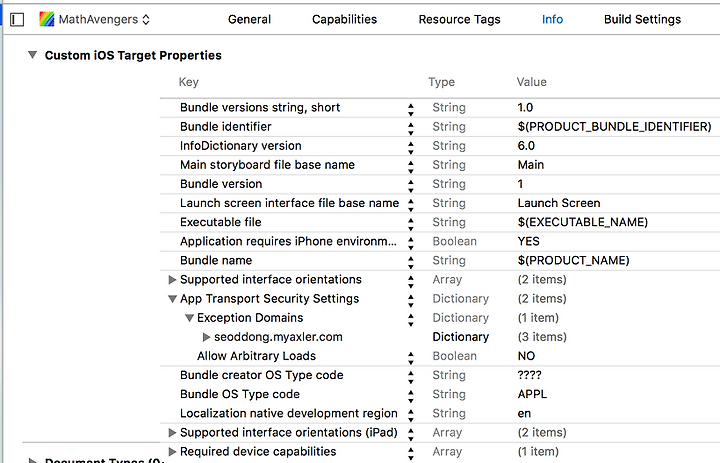Click key stepper for Bundle name

click(x=411, y=262)
